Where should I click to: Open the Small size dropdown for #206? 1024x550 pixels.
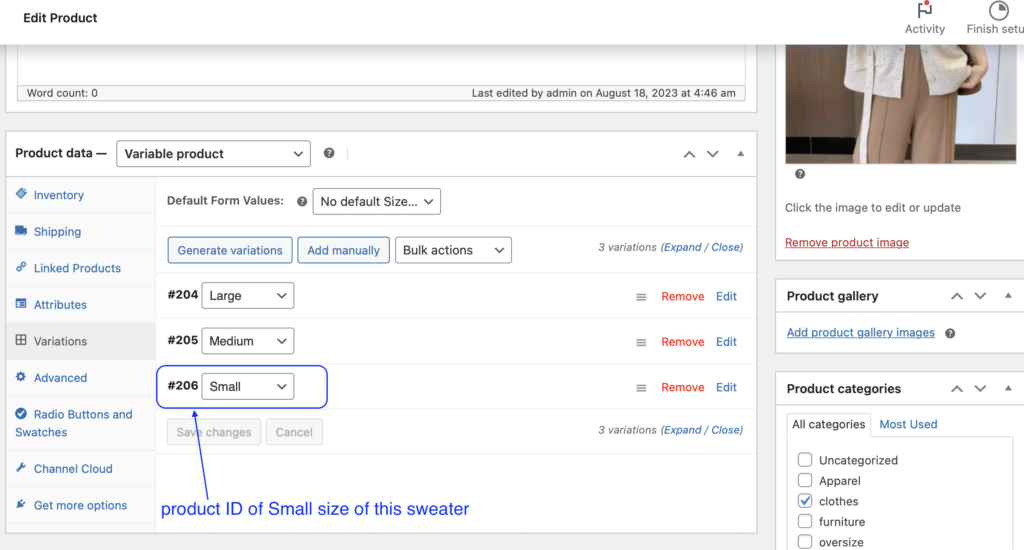pyautogui.click(x=248, y=387)
